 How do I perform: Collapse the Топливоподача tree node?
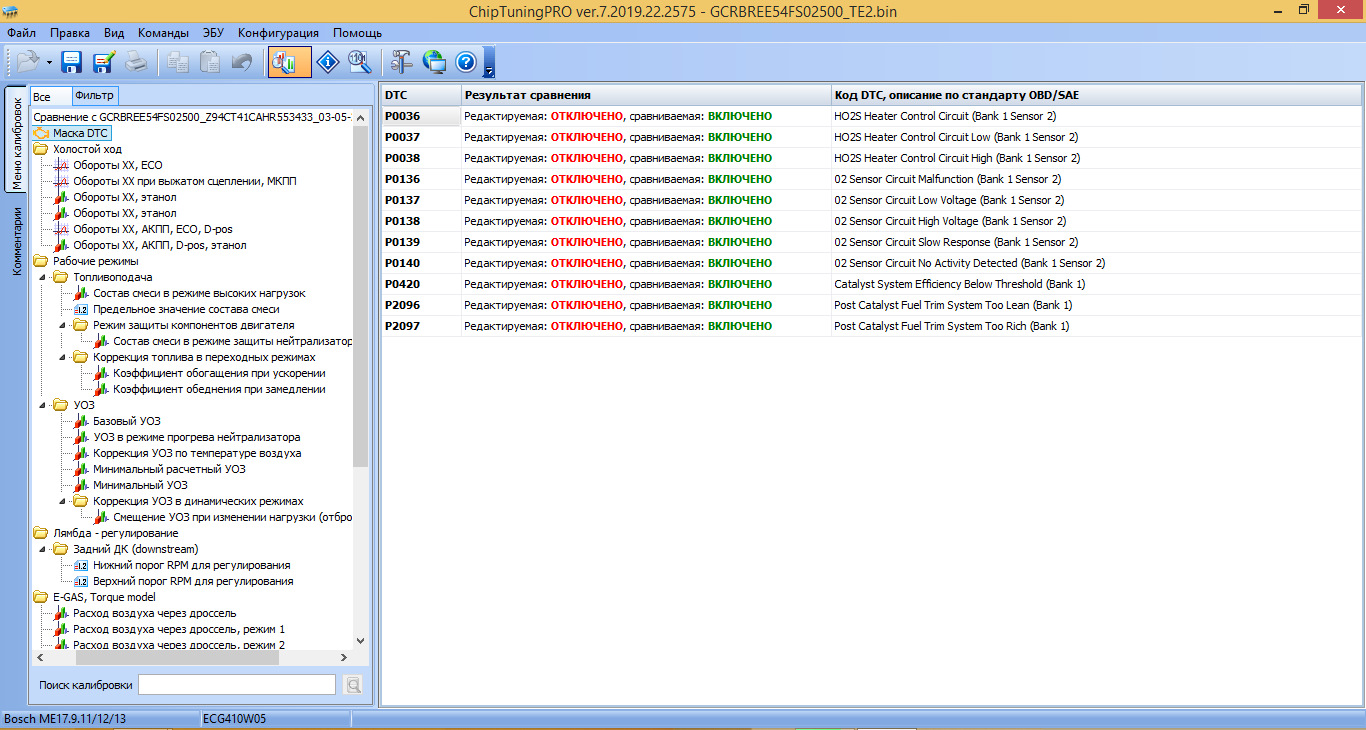pos(41,277)
